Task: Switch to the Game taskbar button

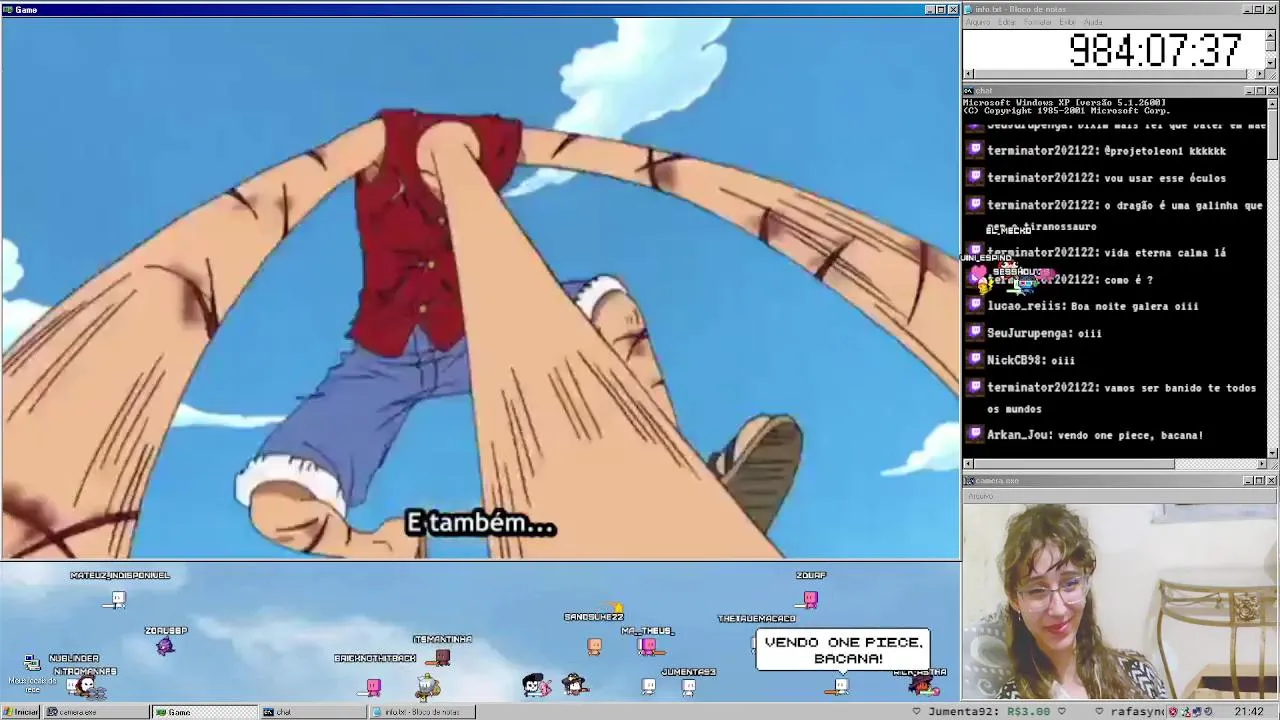Action: point(204,712)
